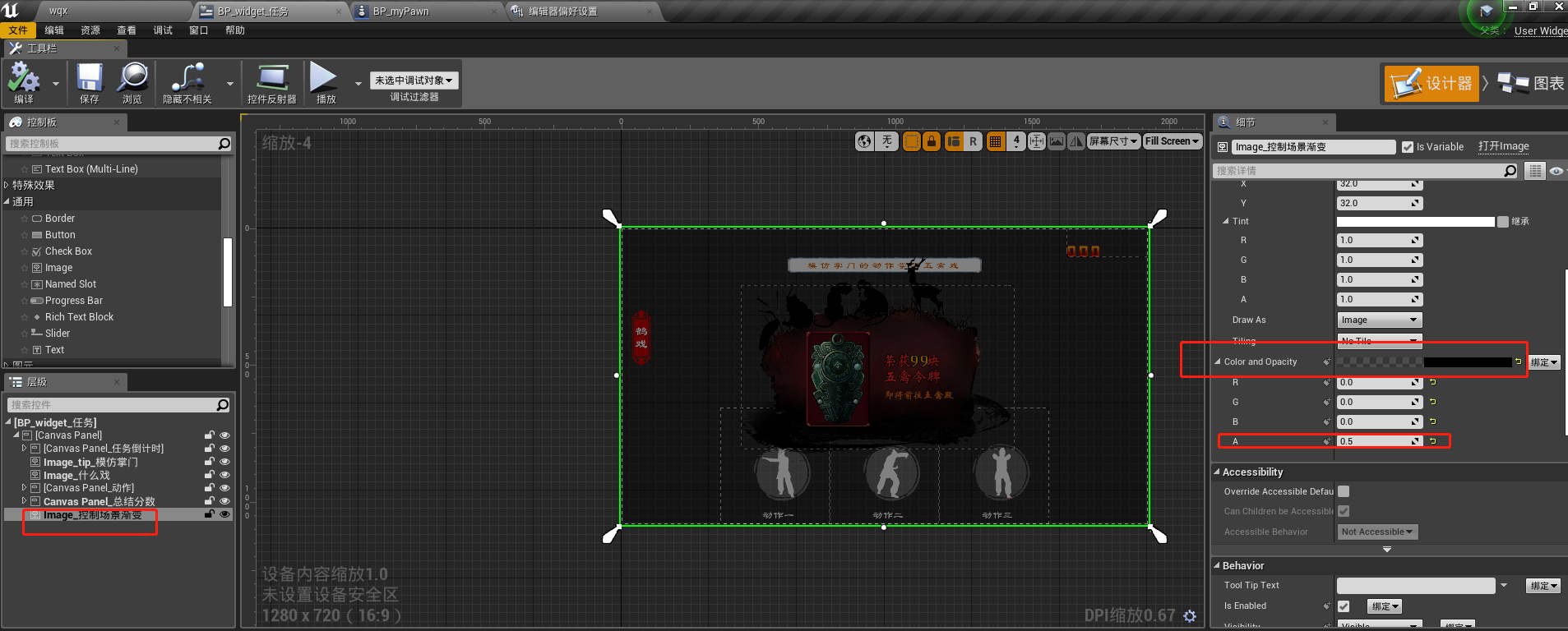Toggle visibility of Image_什么戏 in hierarchy
The width and height of the screenshot is (1568, 631).
224,475
